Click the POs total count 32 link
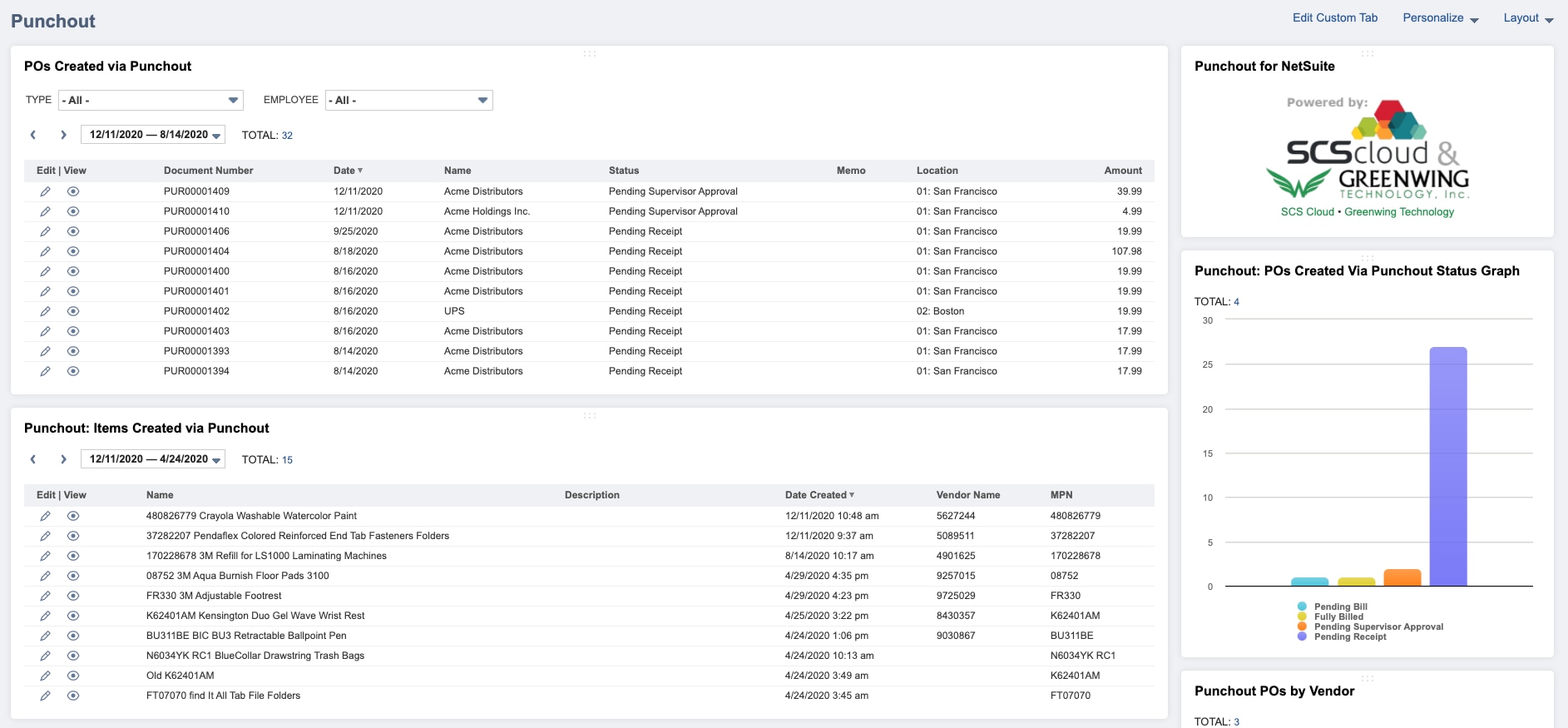This screenshot has height=728, width=1568. (x=287, y=136)
